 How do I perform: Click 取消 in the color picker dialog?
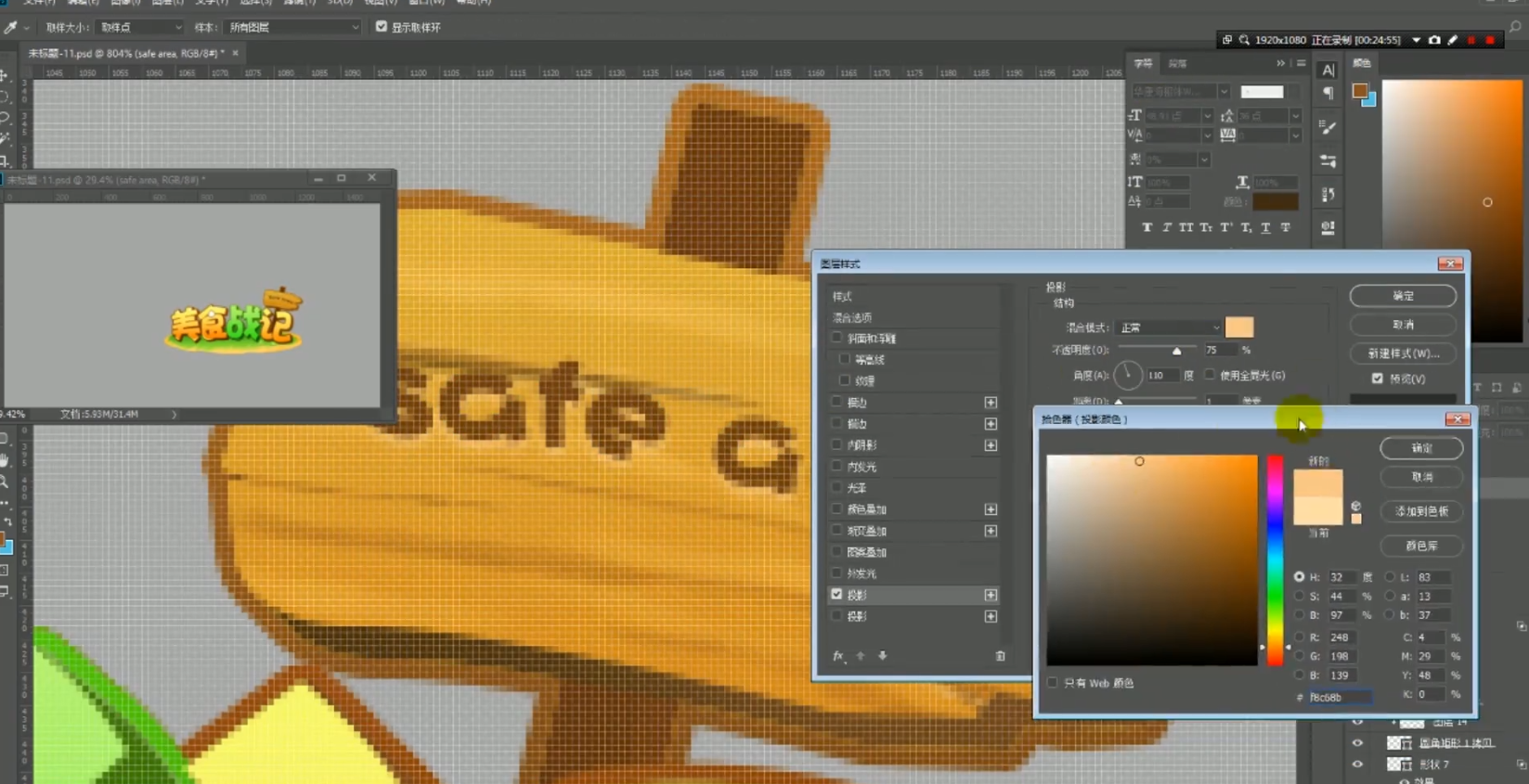(1421, 477)
